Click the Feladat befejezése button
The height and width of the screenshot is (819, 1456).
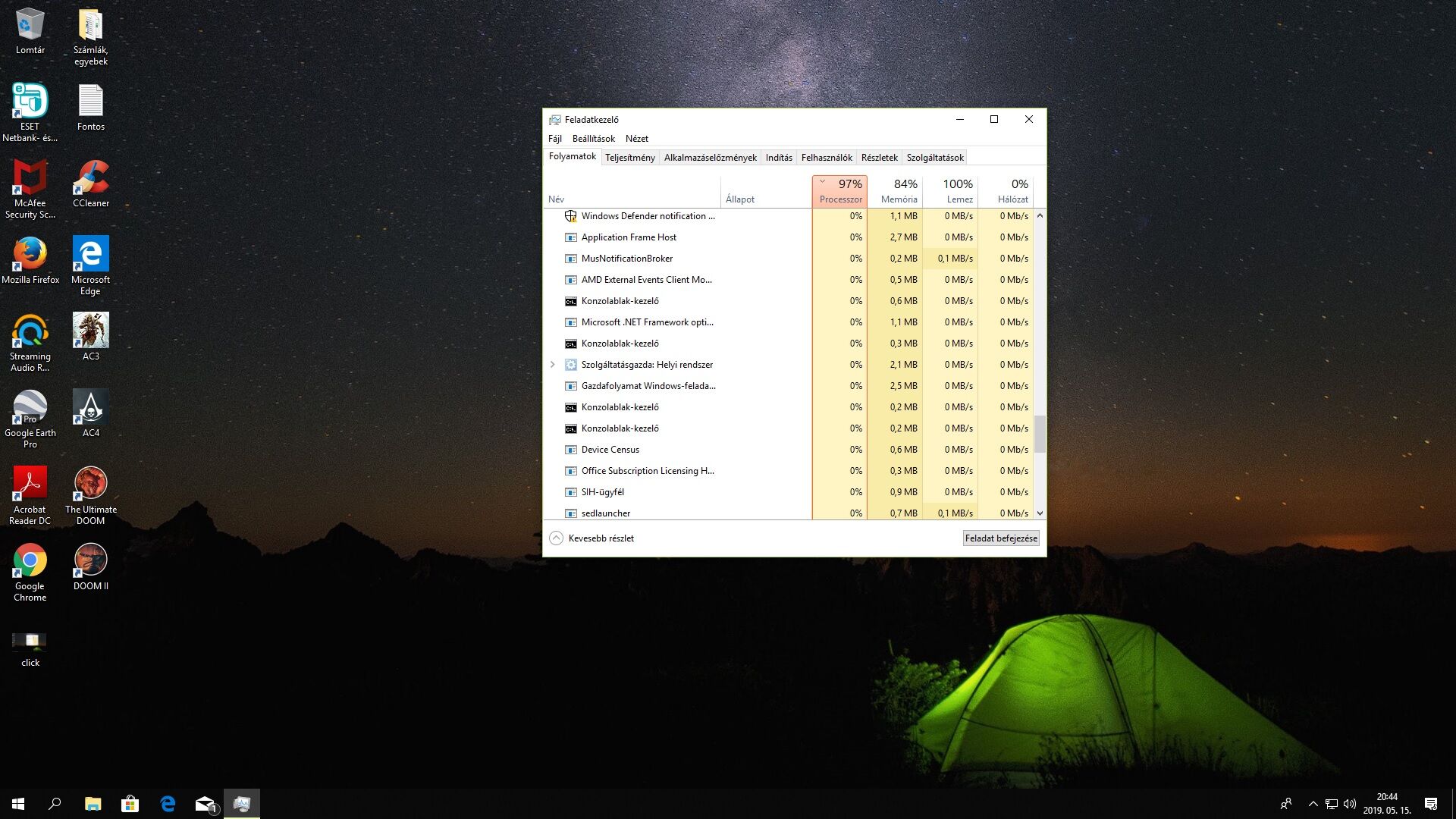pos(1000,538)
